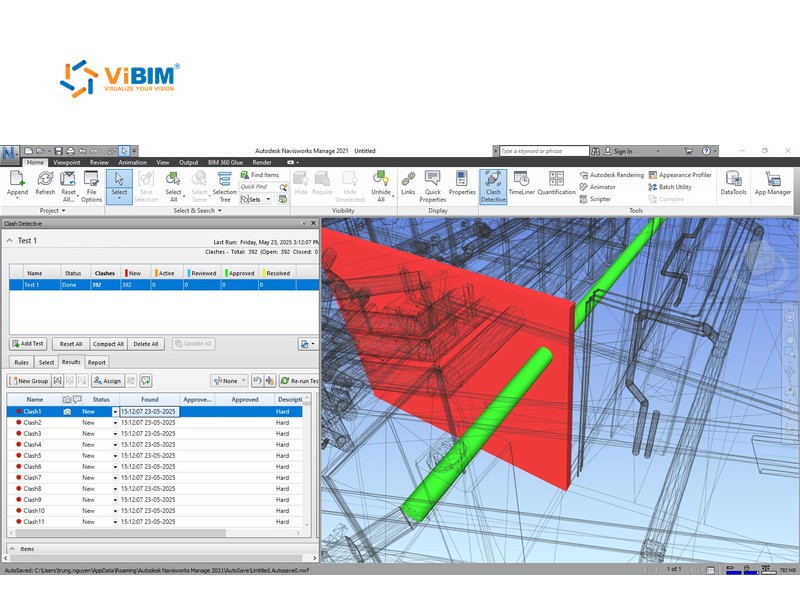Open the Appearance Profiler
The height and width of the screenshot is (600, 800).
point(680,174)
